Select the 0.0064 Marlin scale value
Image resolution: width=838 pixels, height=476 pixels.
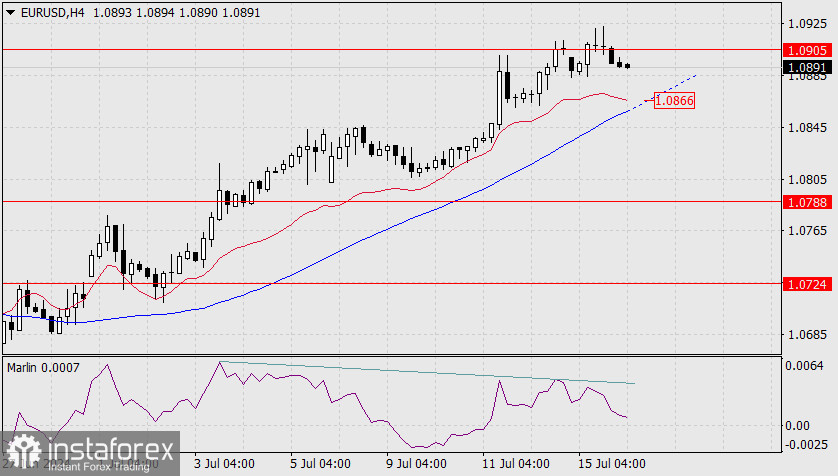[x=804, y=366]
